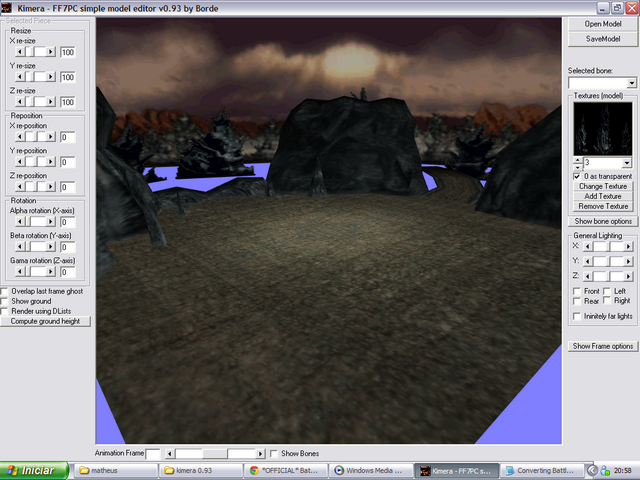Click right arrow of Beta rotation scrollbar
The image size is (640, 480).
(x=51, y=247)
